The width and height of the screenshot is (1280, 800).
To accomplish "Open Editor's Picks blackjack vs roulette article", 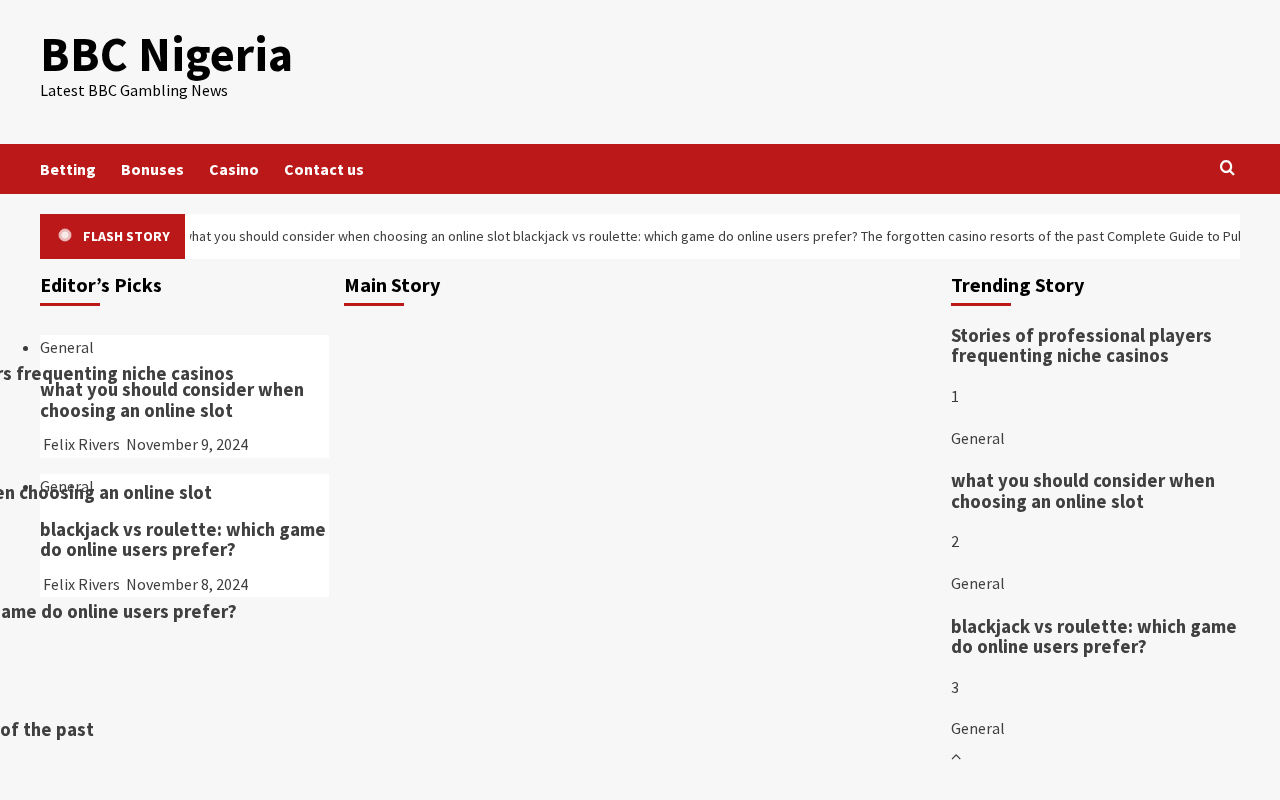I will point(183,540).
